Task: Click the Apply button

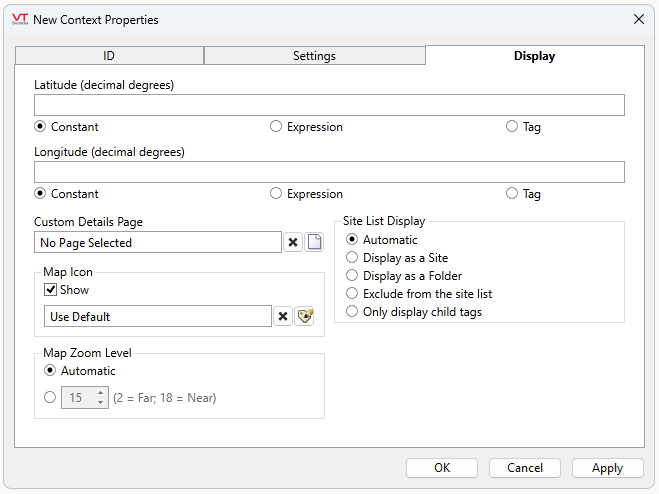Action: pyautogui.click(x=607, y=468)
